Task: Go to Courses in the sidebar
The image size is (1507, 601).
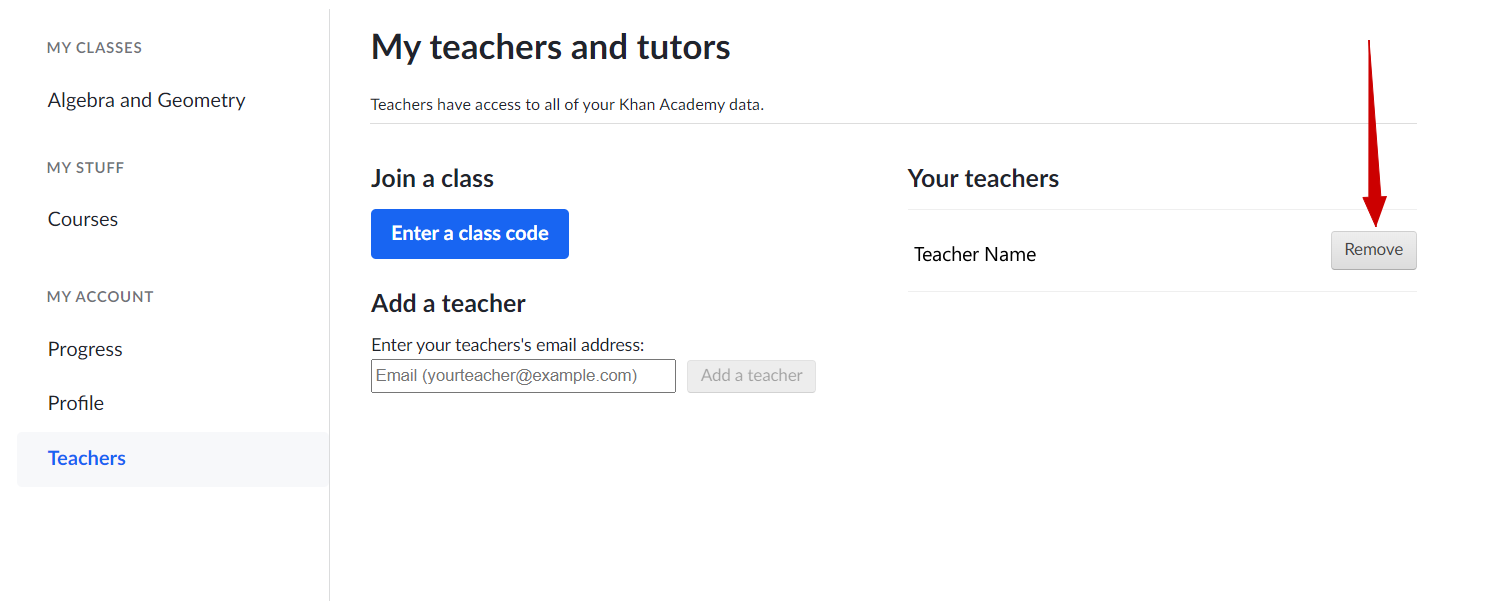Action: (x=83, y=219)
